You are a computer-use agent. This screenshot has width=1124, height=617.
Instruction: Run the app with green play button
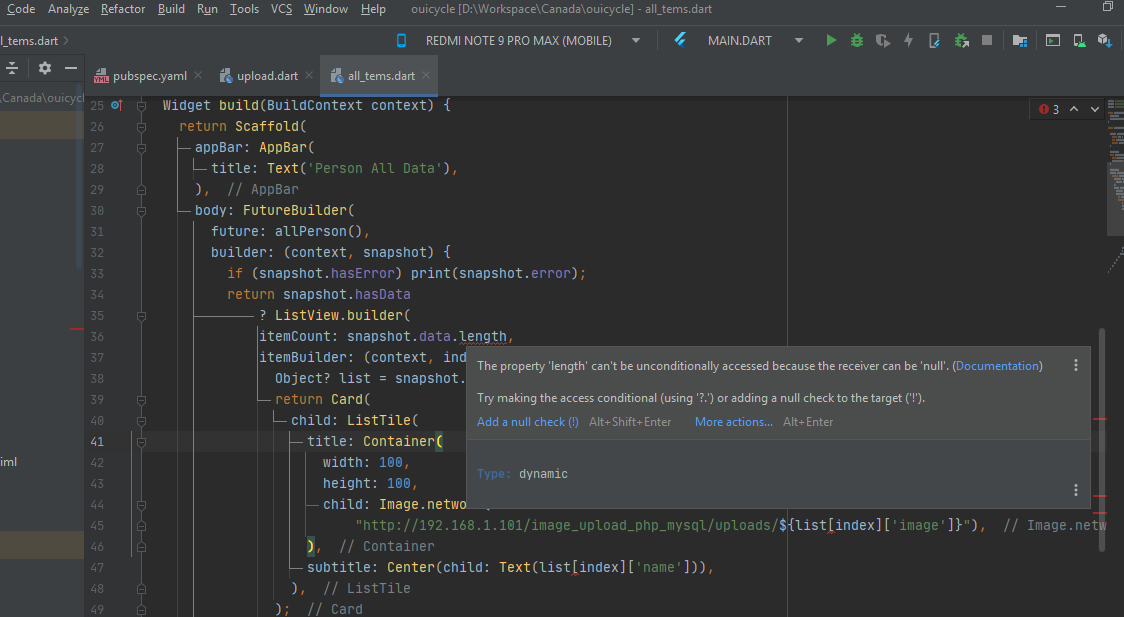[831, 40]
